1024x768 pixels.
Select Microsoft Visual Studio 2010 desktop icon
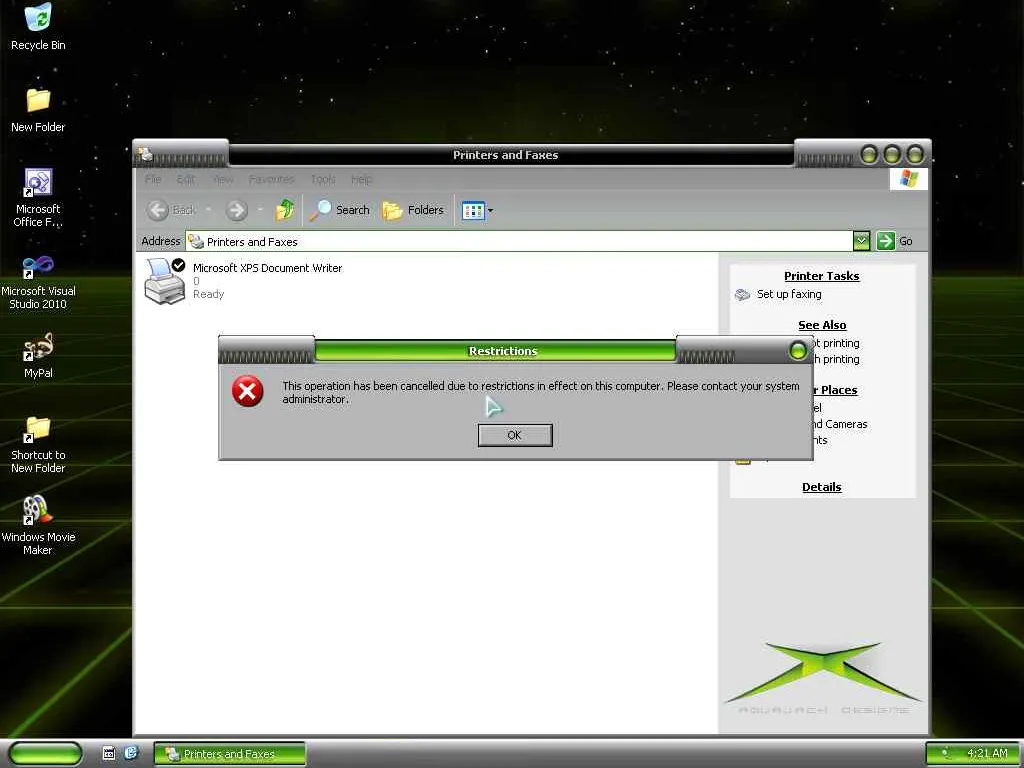38,282
